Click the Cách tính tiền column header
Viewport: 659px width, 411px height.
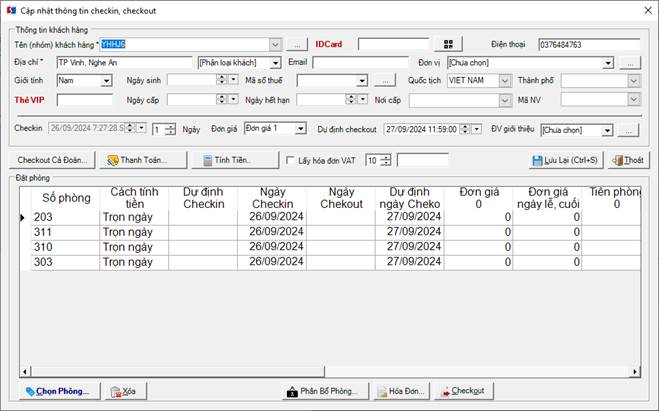134,198
